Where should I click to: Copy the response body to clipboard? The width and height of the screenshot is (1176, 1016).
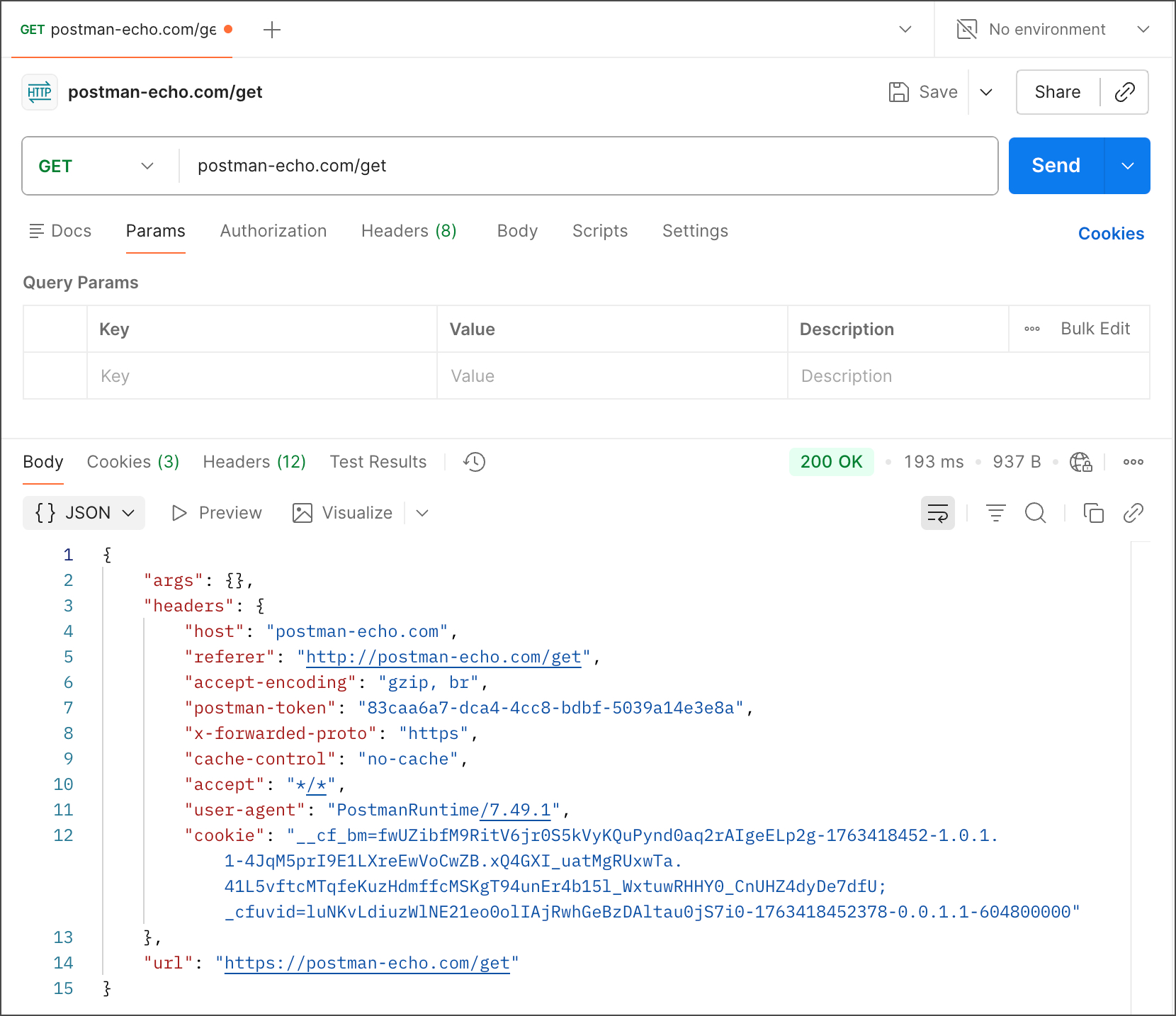(x=1093, y=513)
